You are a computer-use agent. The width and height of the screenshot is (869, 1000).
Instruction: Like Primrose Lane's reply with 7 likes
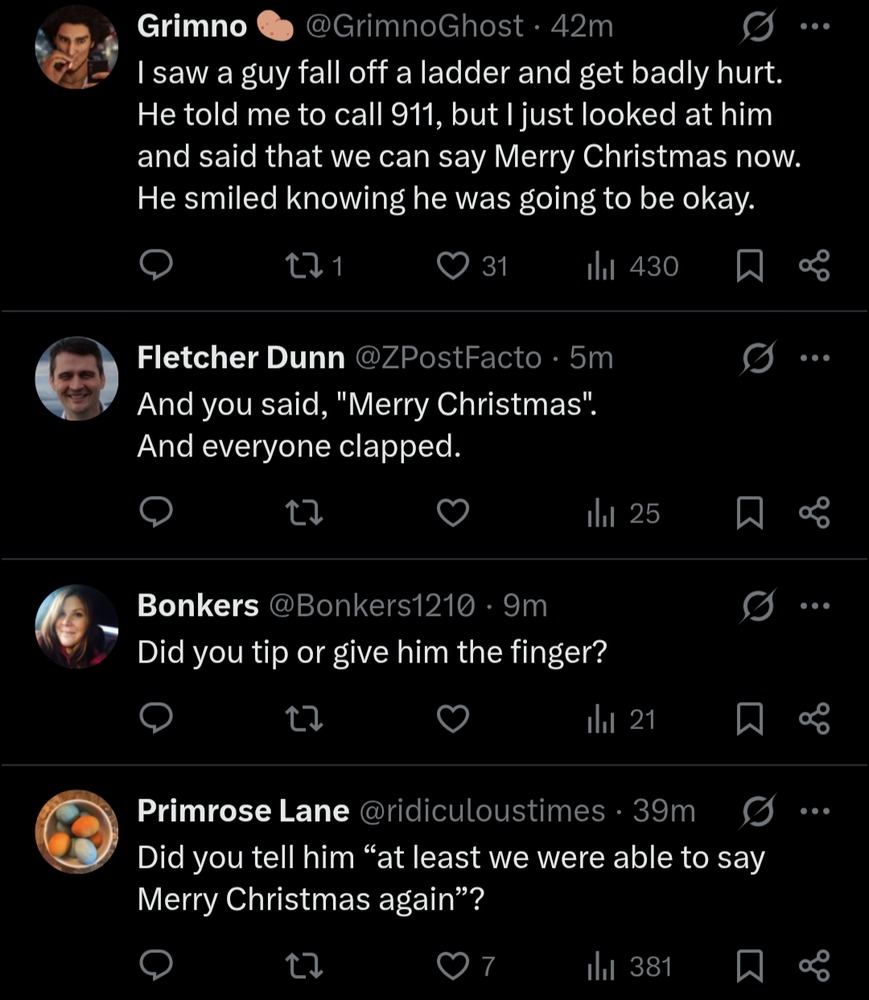pos(455,967)
